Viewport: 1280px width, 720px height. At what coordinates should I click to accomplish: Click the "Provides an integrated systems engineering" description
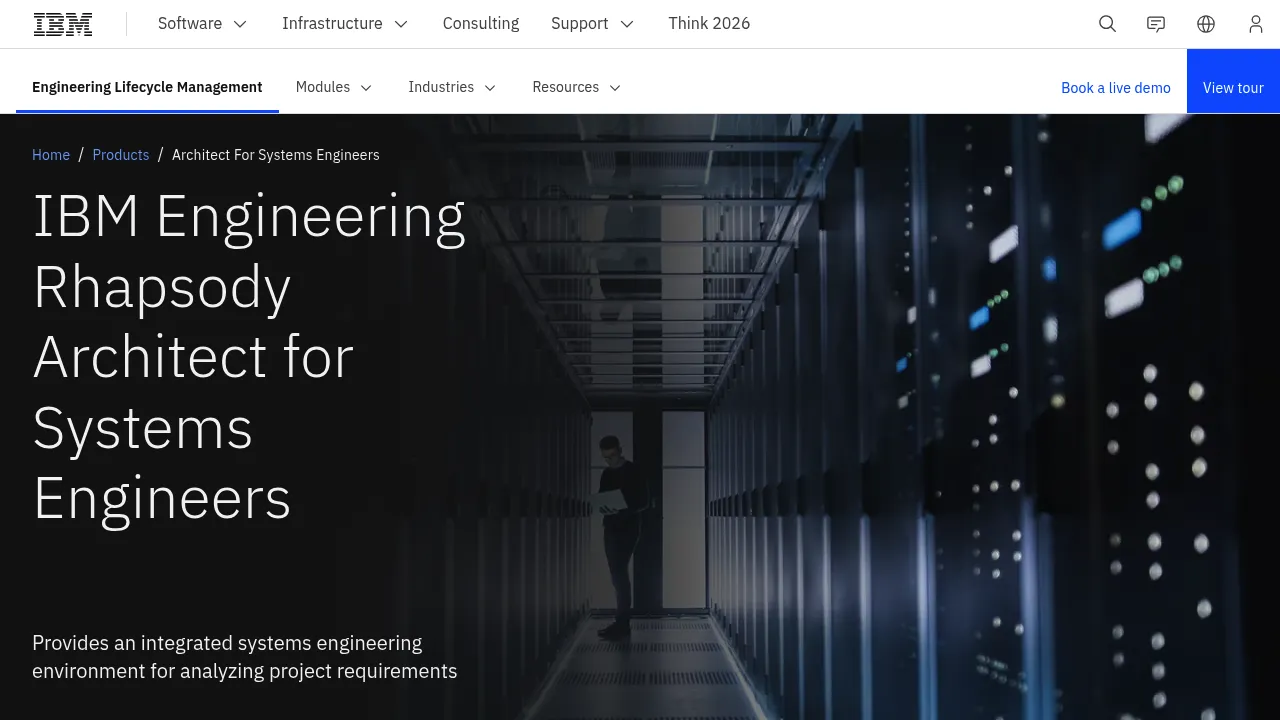pos(245,657)
